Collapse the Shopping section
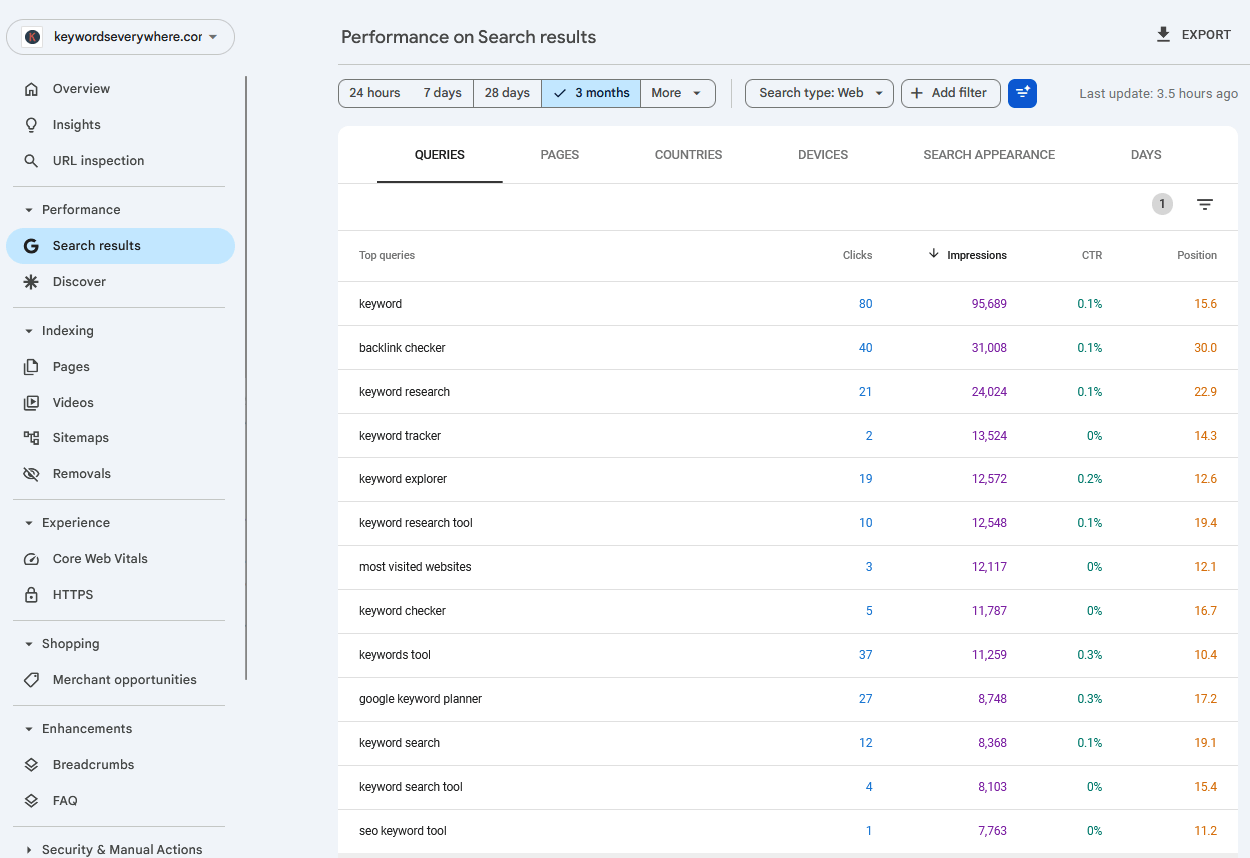Image resolution: width=1250 pixels, height=858 pixels. pyautogui.click(x=29, y=644)
